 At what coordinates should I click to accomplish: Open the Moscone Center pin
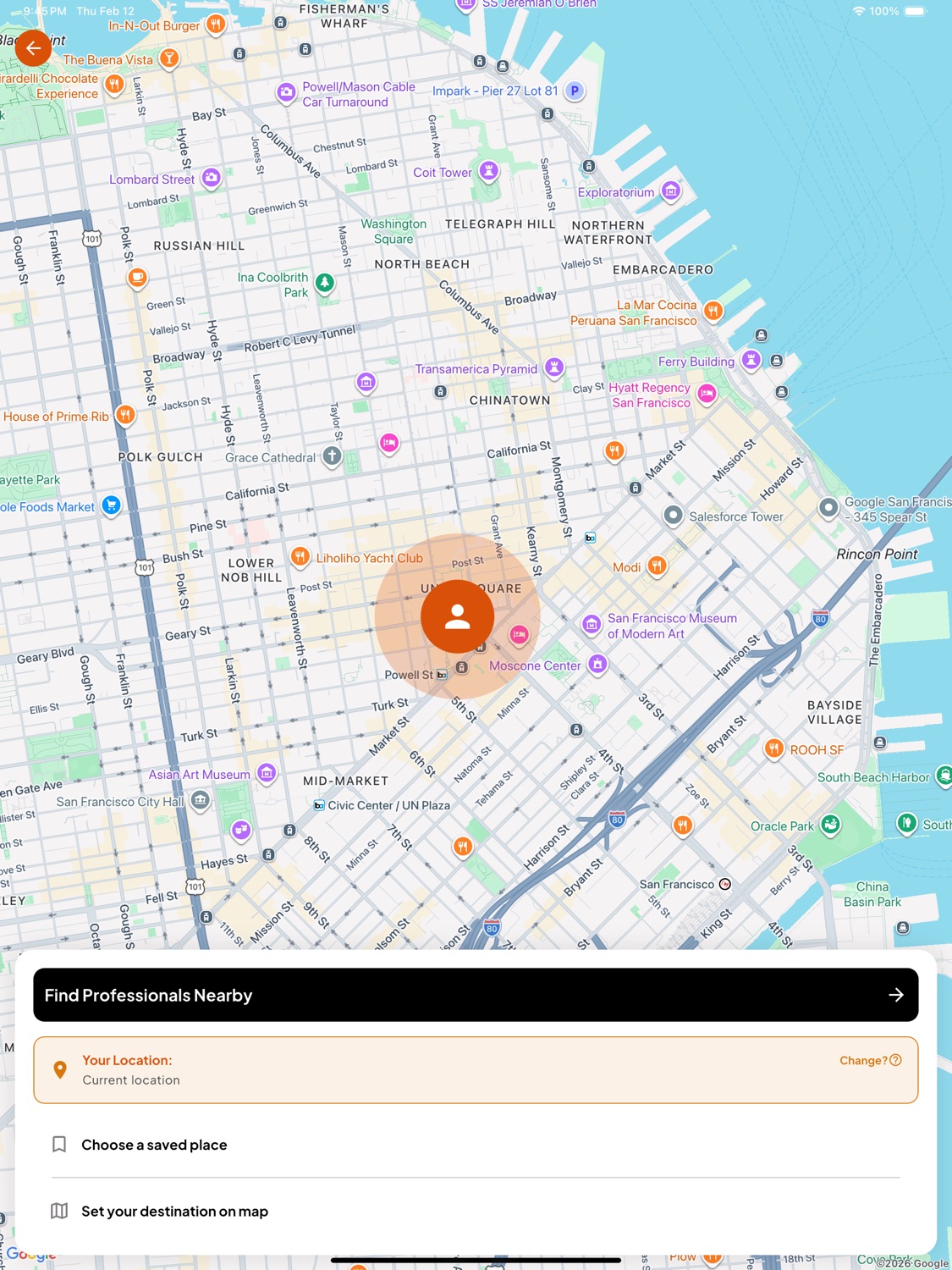pos(597,664)
